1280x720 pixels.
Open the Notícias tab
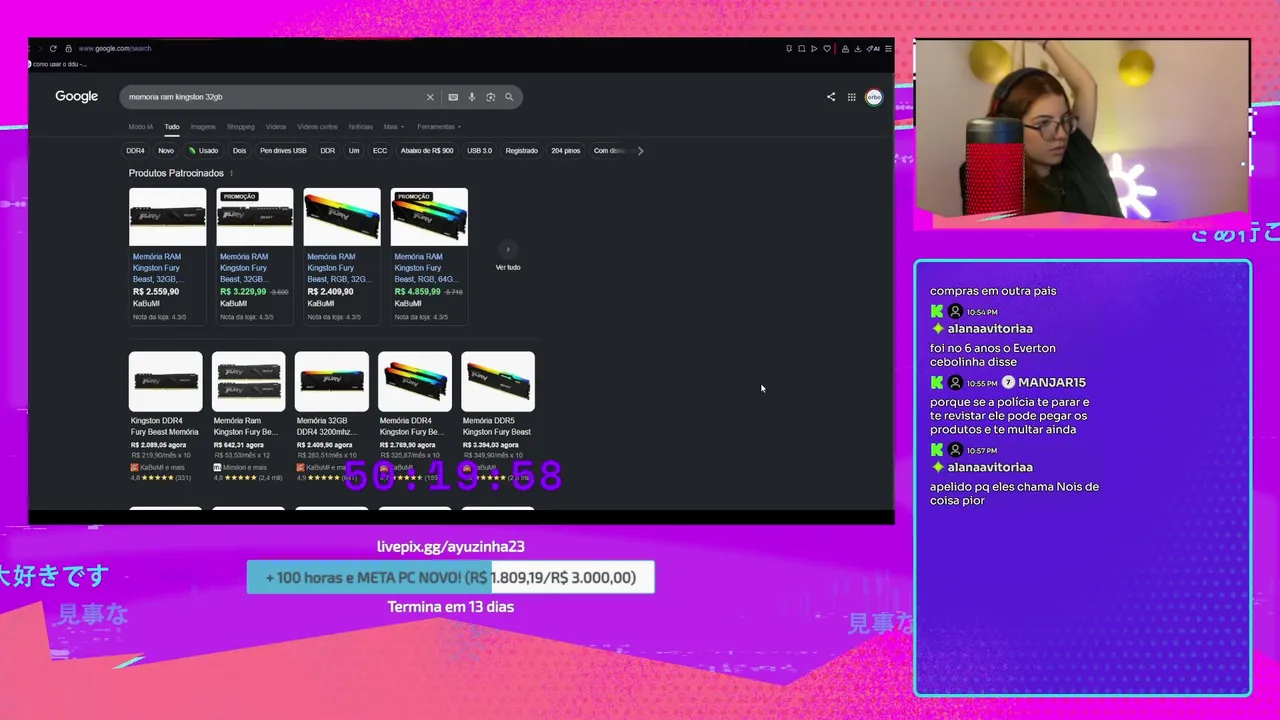[x=360, y=127]
